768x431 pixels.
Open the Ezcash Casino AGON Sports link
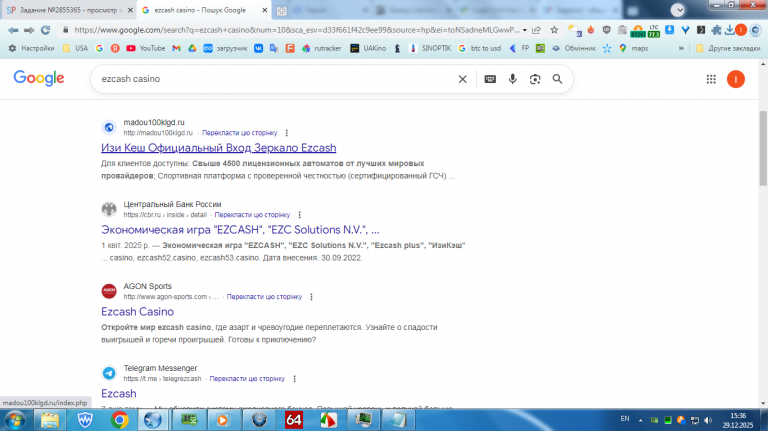click(x=137, y=311)
